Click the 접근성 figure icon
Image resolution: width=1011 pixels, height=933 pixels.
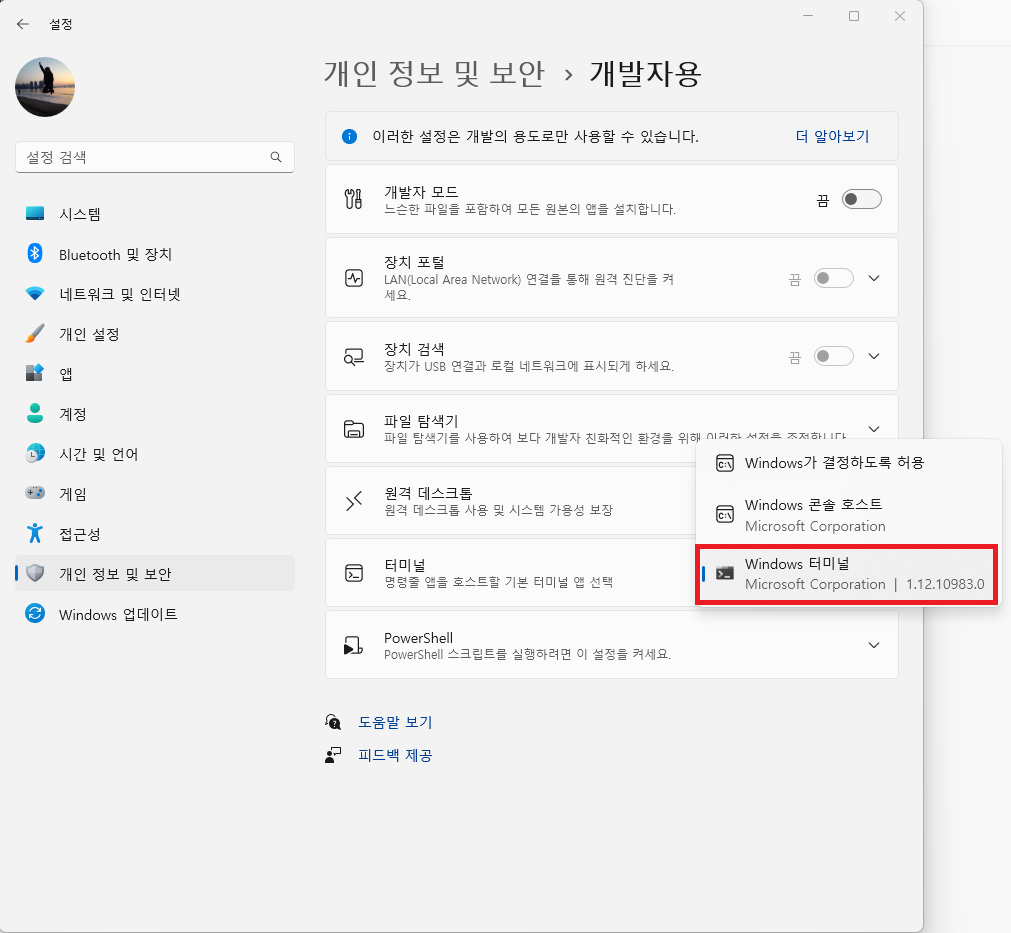pos(35,533)
